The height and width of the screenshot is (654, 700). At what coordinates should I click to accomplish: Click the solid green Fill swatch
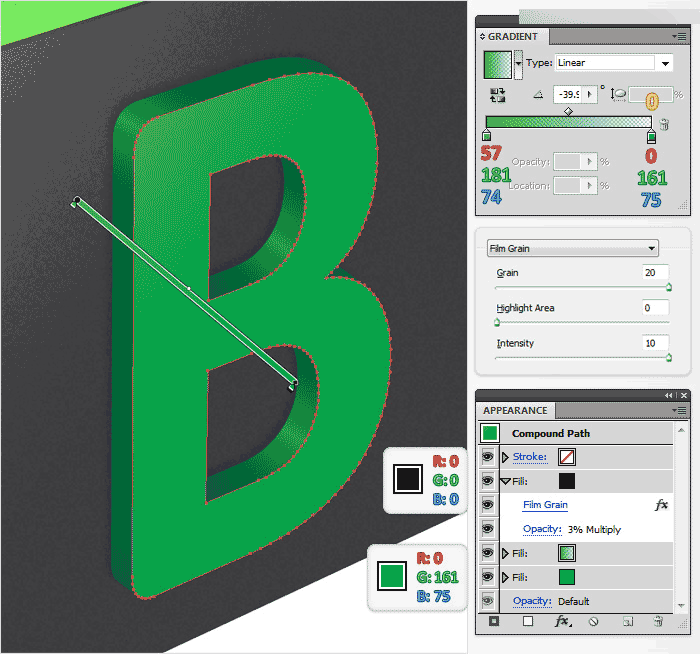[x=567, y=577]
